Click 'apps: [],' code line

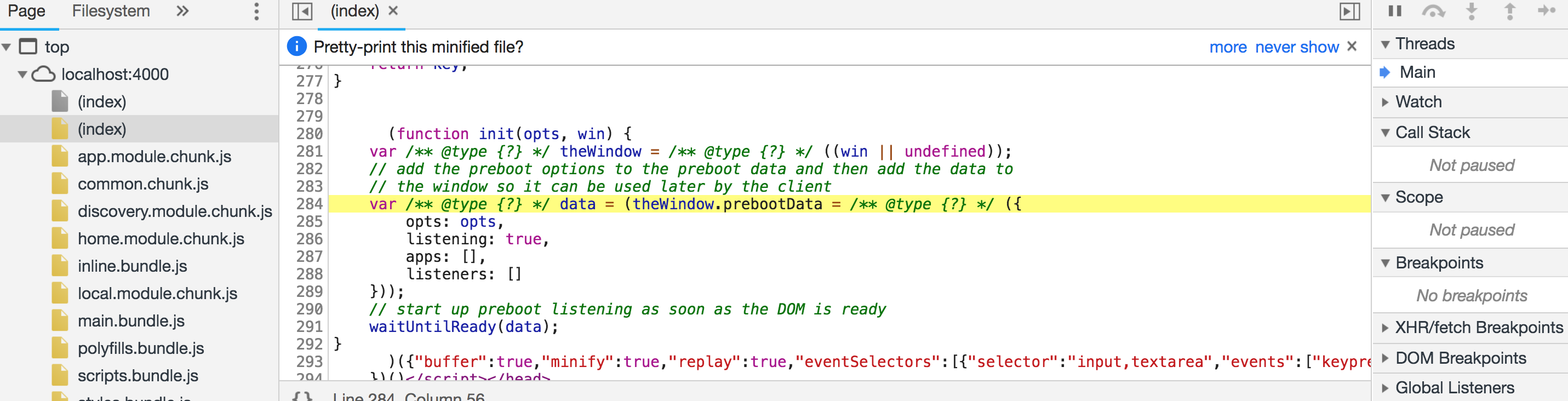click(x=445, y=257)
